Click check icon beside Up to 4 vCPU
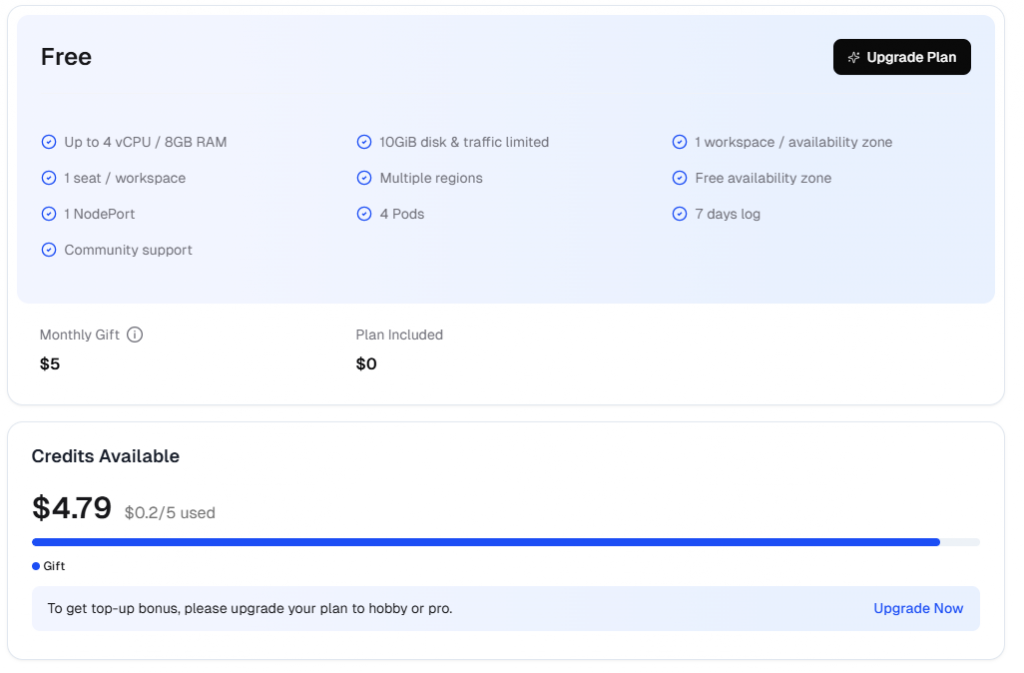The width and height of the screenshot is (1024, 673). click(x=49, y=142)
